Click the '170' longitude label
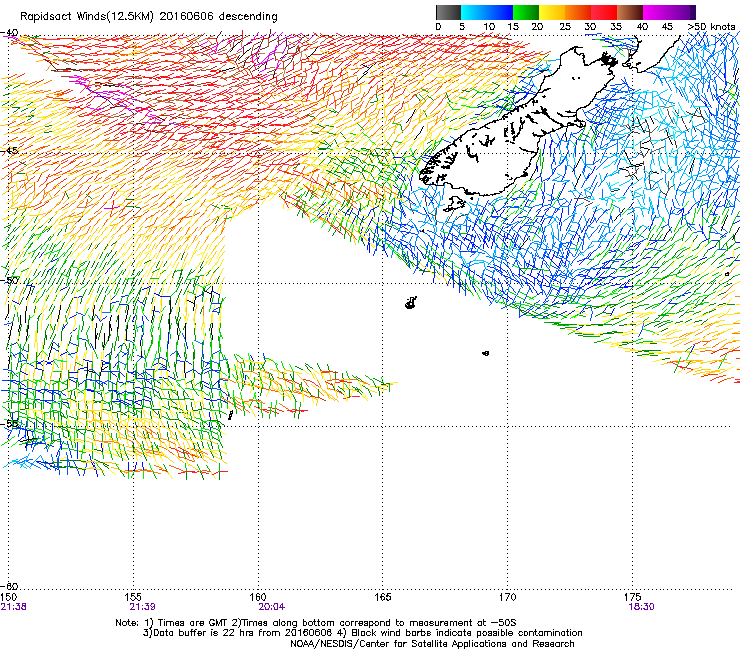This screenshot has width=740, height=650. coord(507,597)
